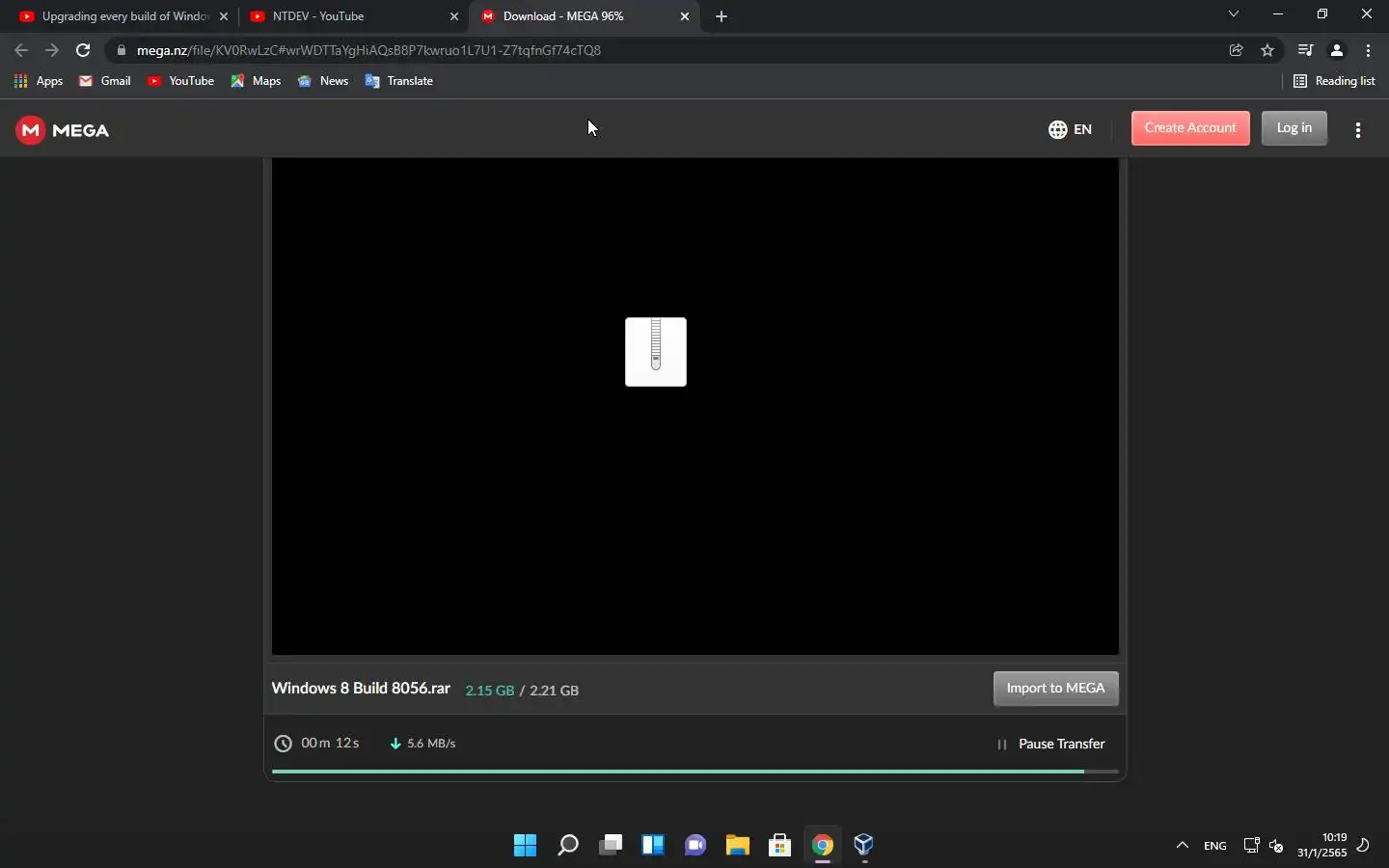This screenshot has height=868, width=1389.
Task: Open the Chat app on the taskbar
Action: (695, 846)
